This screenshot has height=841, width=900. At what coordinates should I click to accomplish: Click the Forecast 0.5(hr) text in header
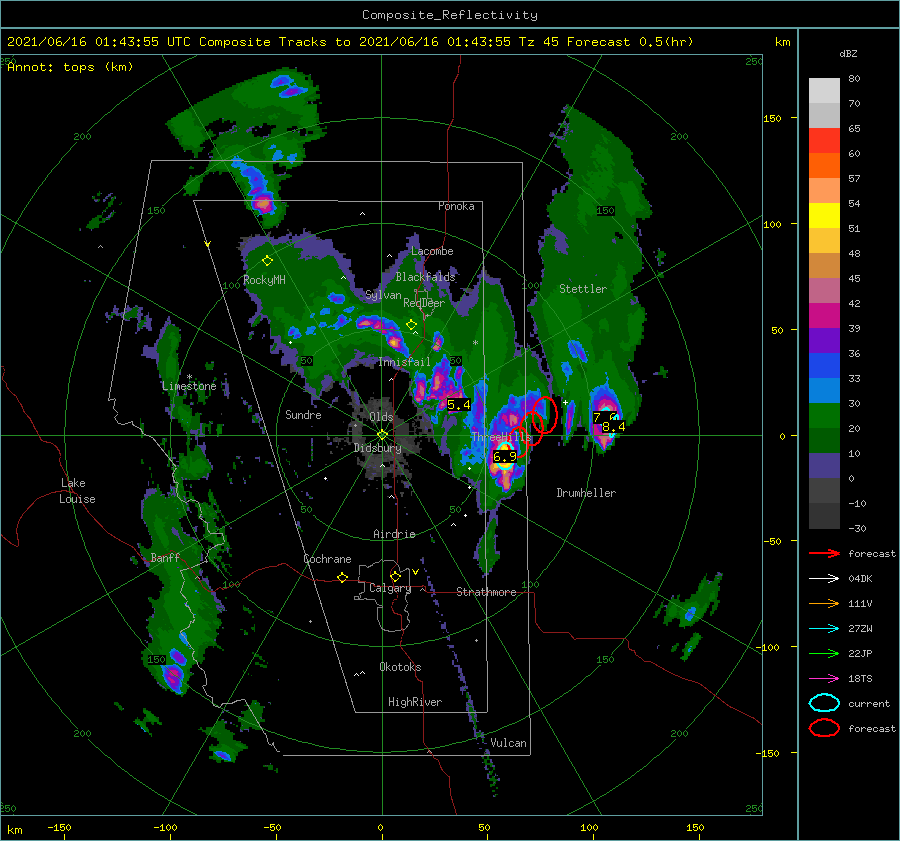(630, 42)
